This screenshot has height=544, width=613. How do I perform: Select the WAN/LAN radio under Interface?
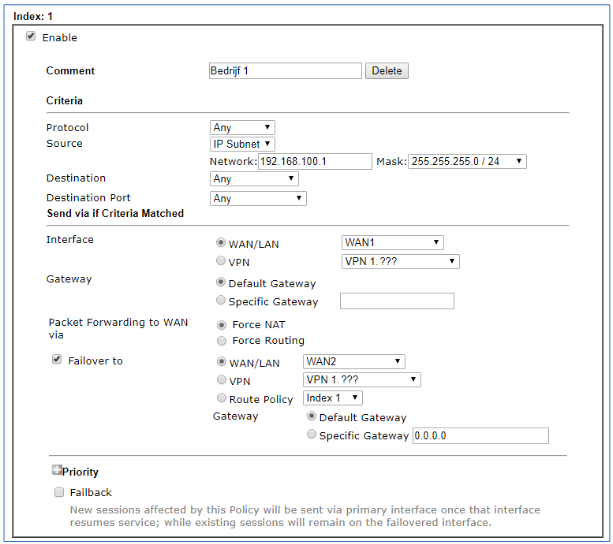click(x=221, y=243)
